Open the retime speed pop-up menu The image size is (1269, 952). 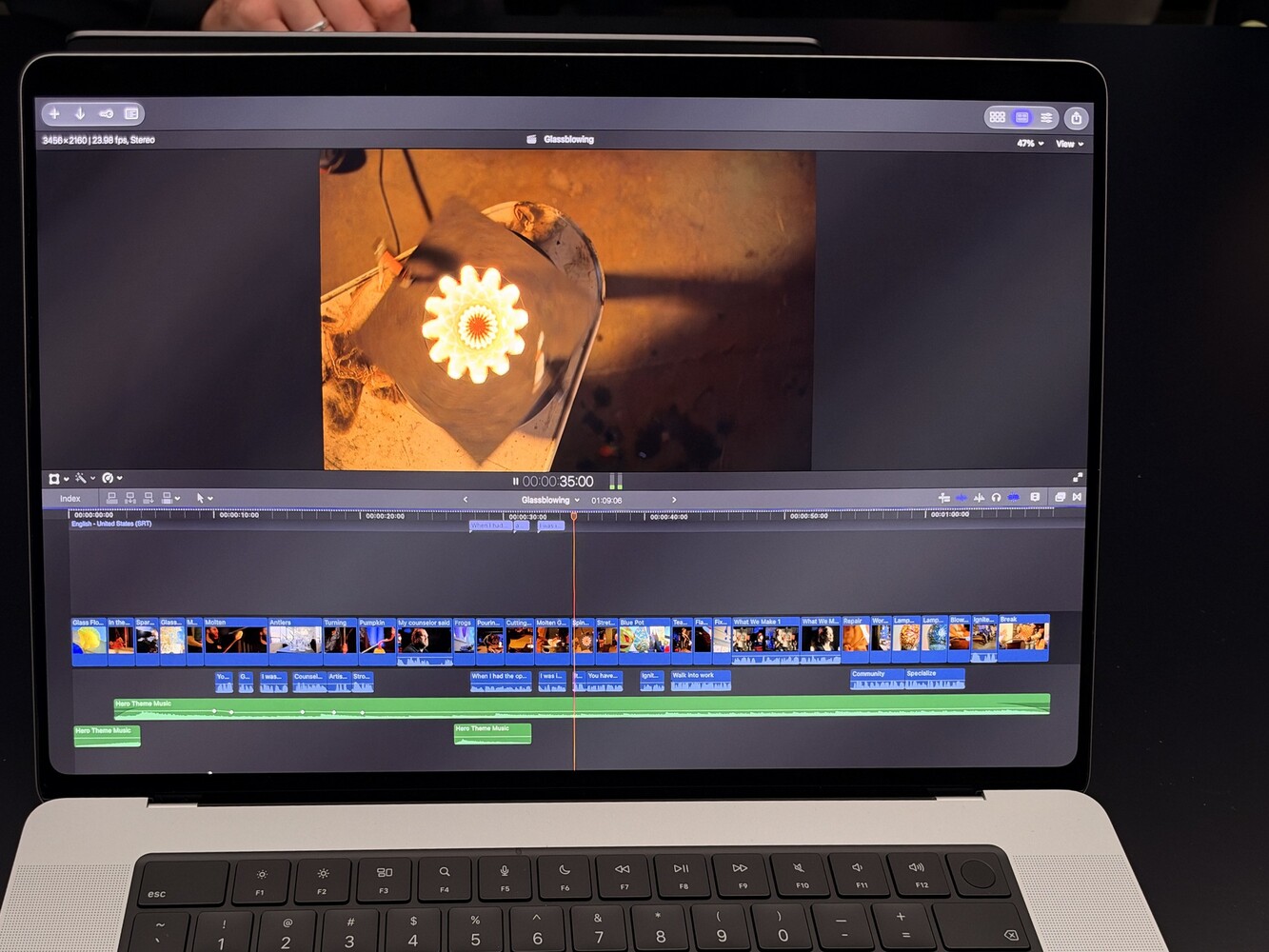(111, 478)
